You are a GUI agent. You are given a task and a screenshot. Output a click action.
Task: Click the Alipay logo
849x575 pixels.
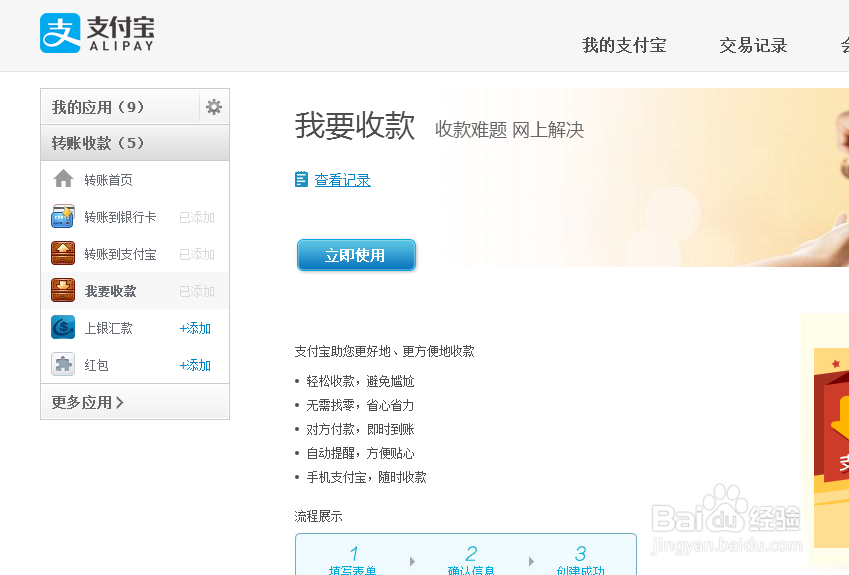[x=97, y=33]
